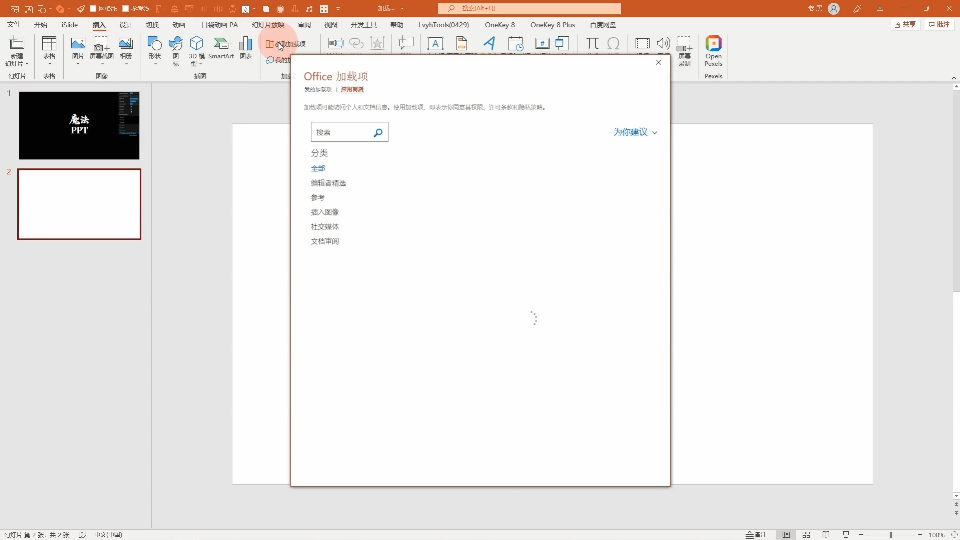This screenshot has width=960, height=540.
Task: Click the Comments button top right
Action: click(x=939, y=24)
